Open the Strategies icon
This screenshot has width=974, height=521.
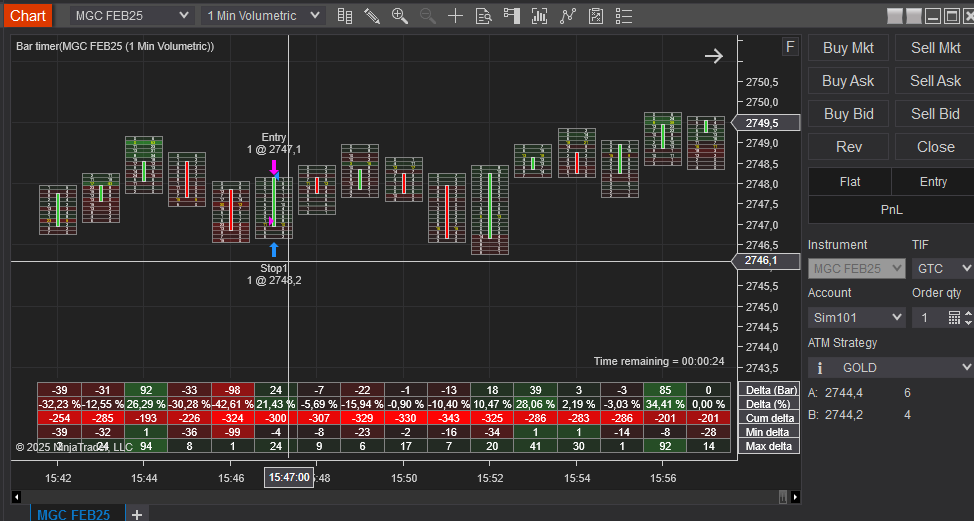[596, 16]
